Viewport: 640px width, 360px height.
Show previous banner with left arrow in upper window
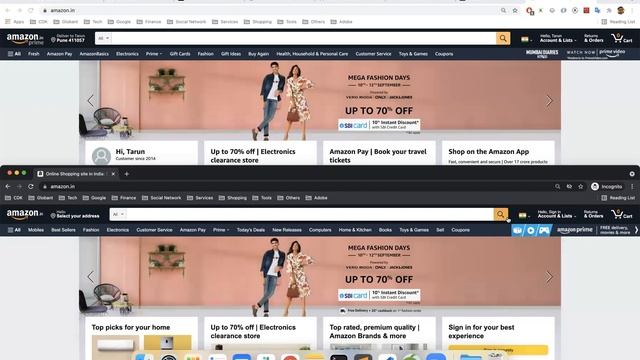tap(91, 101)
